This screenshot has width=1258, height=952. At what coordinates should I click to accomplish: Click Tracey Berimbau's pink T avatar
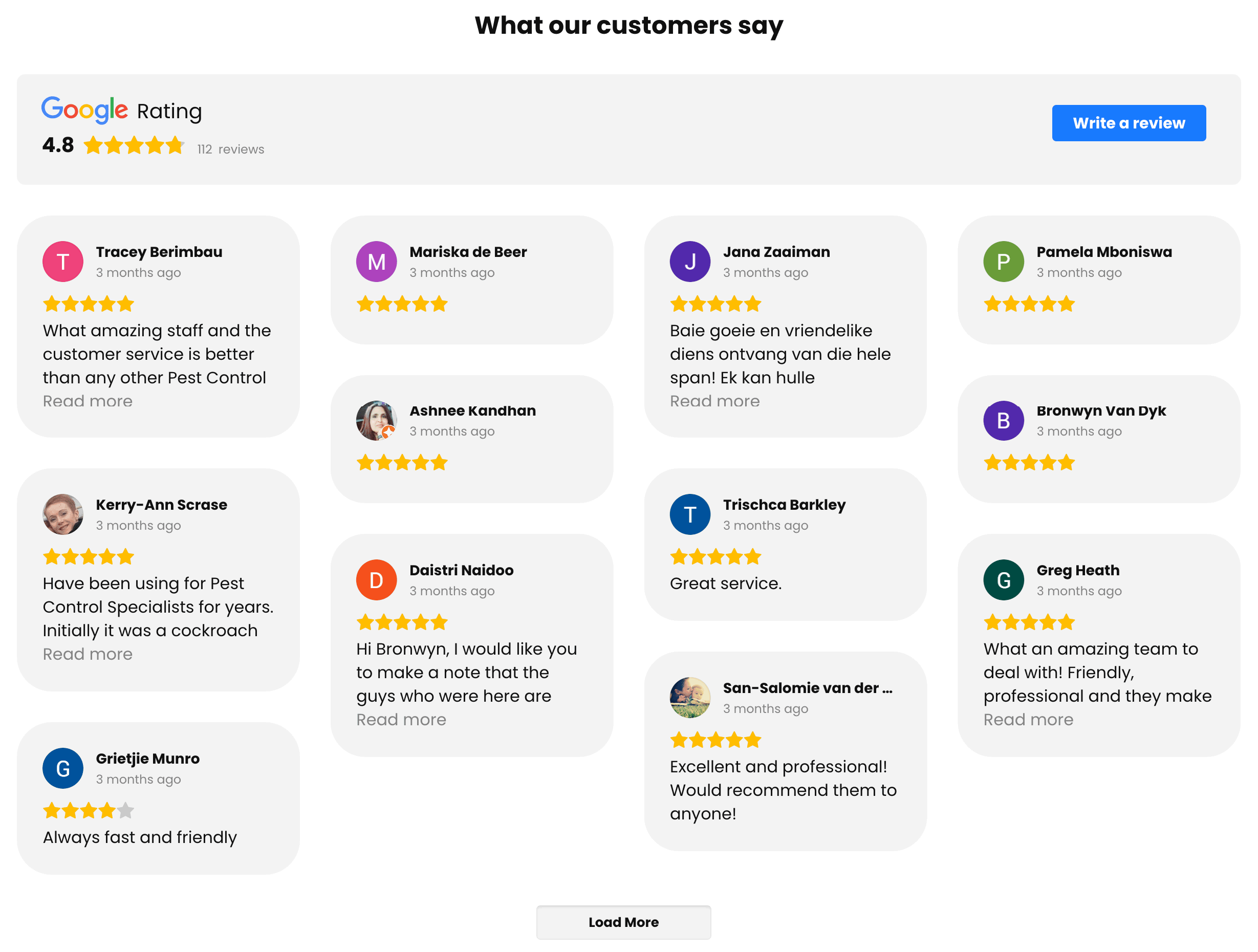pos(63,262)
